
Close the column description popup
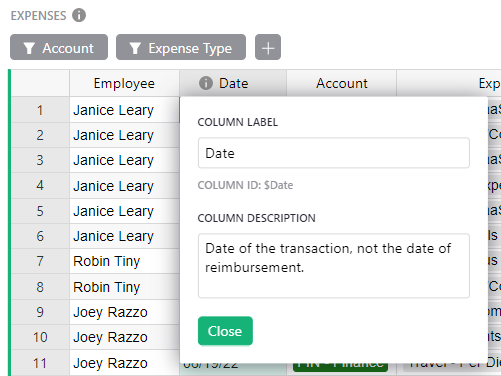click(x=225, y=331)
